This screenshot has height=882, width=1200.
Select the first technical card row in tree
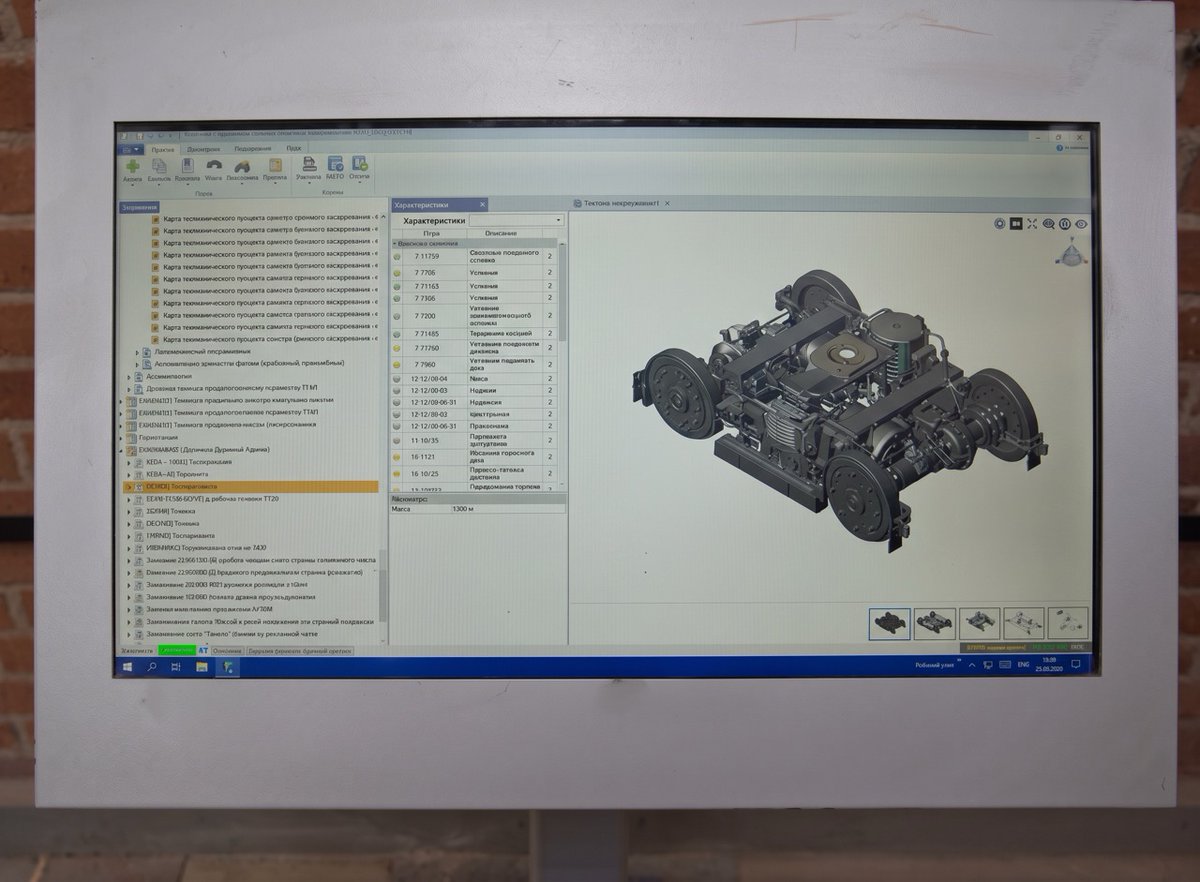[x=265, y=217]
